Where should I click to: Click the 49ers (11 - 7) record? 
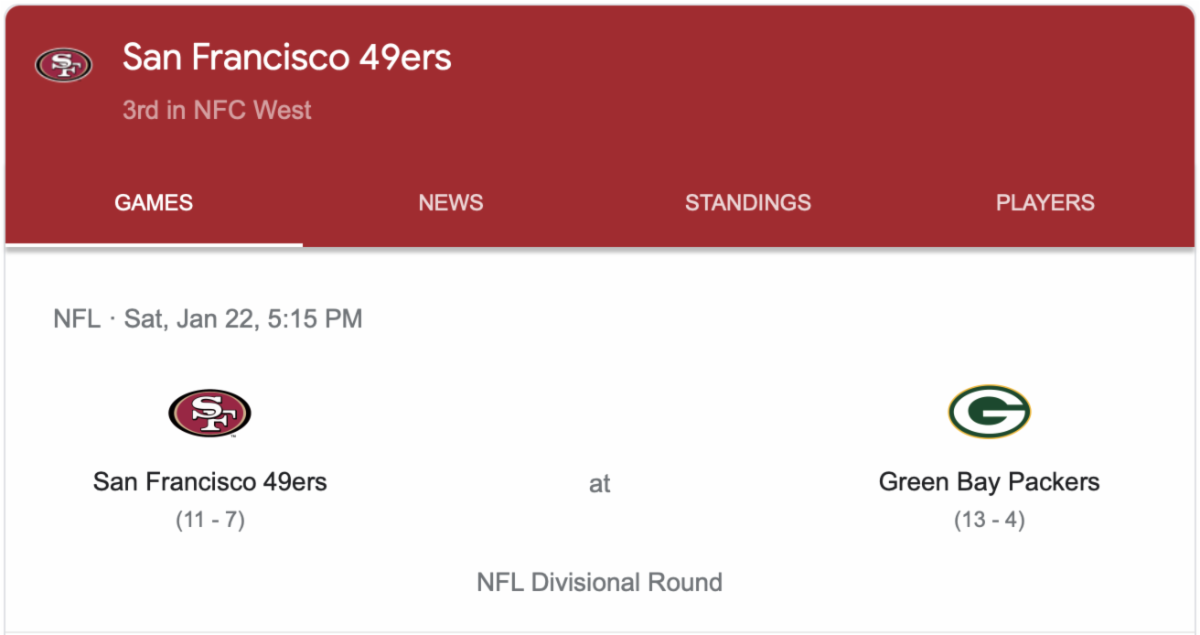click(210, 520)
